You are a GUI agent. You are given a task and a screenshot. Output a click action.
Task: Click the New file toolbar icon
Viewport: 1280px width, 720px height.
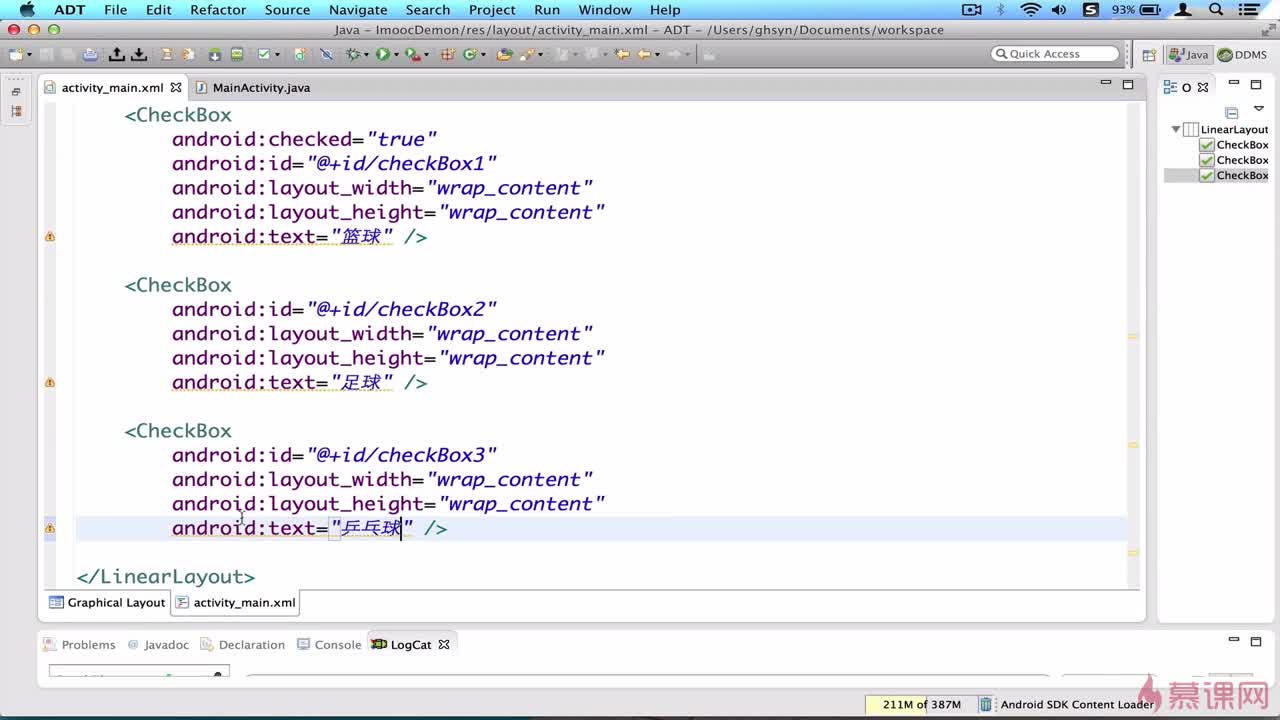tap(15, 54)
